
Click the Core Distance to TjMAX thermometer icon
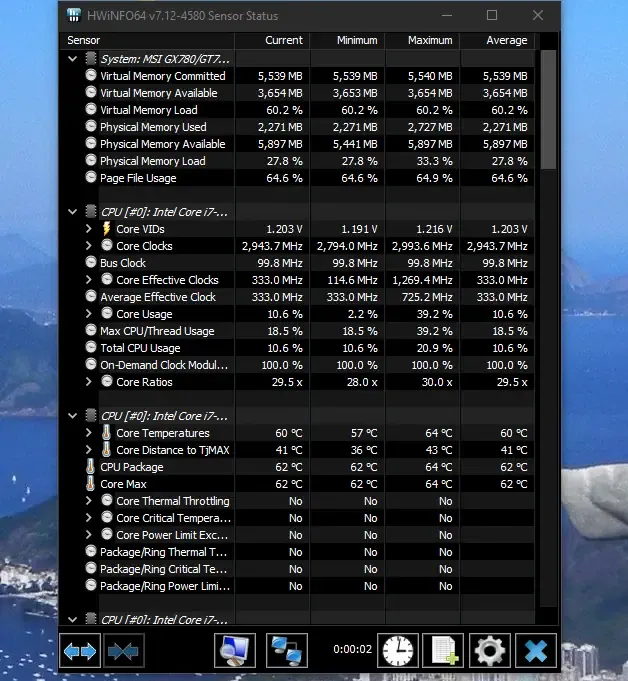click(107, 450)
